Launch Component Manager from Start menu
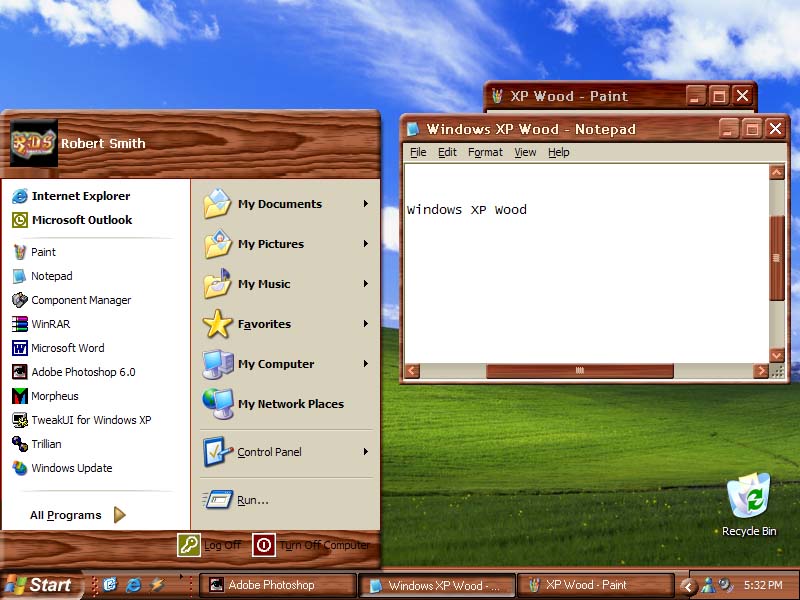This screenshot has height=600, width=800. pyautogui.click(x=71, y=300)
